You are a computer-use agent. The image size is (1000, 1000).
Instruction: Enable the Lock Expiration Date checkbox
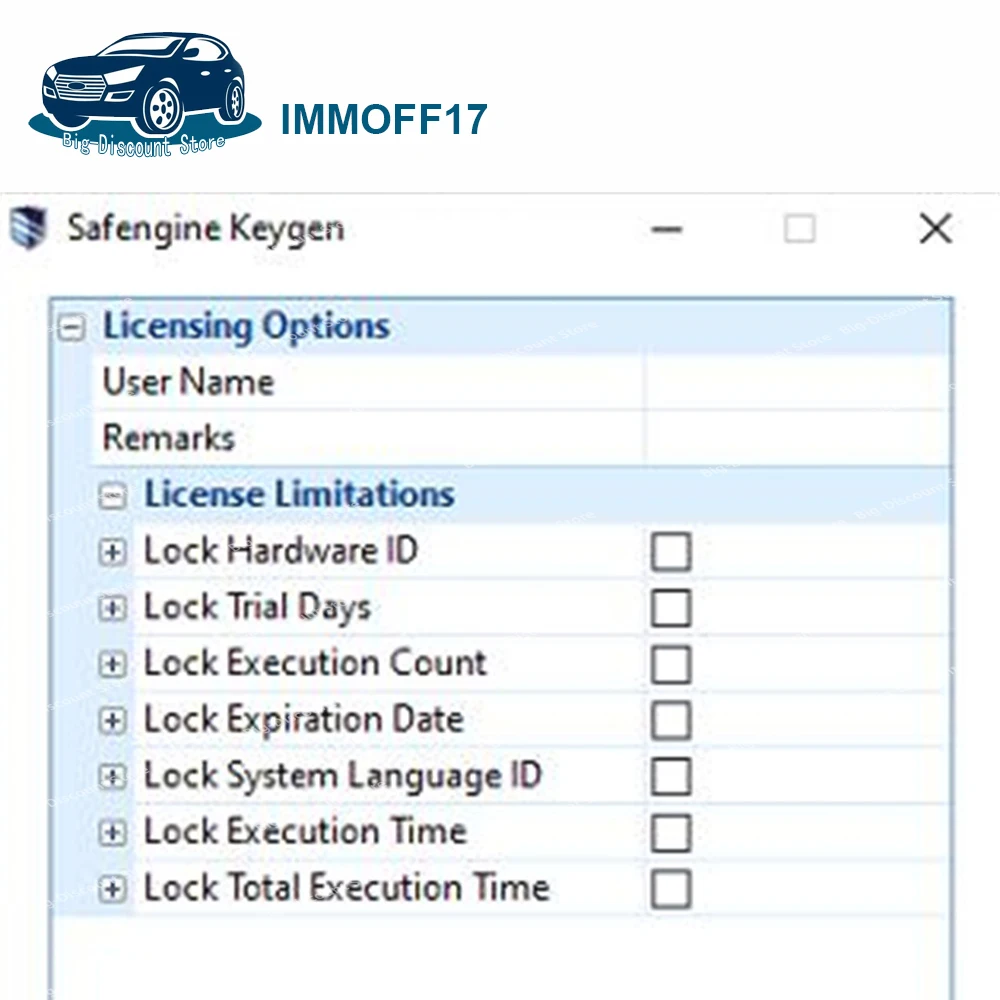670,720
